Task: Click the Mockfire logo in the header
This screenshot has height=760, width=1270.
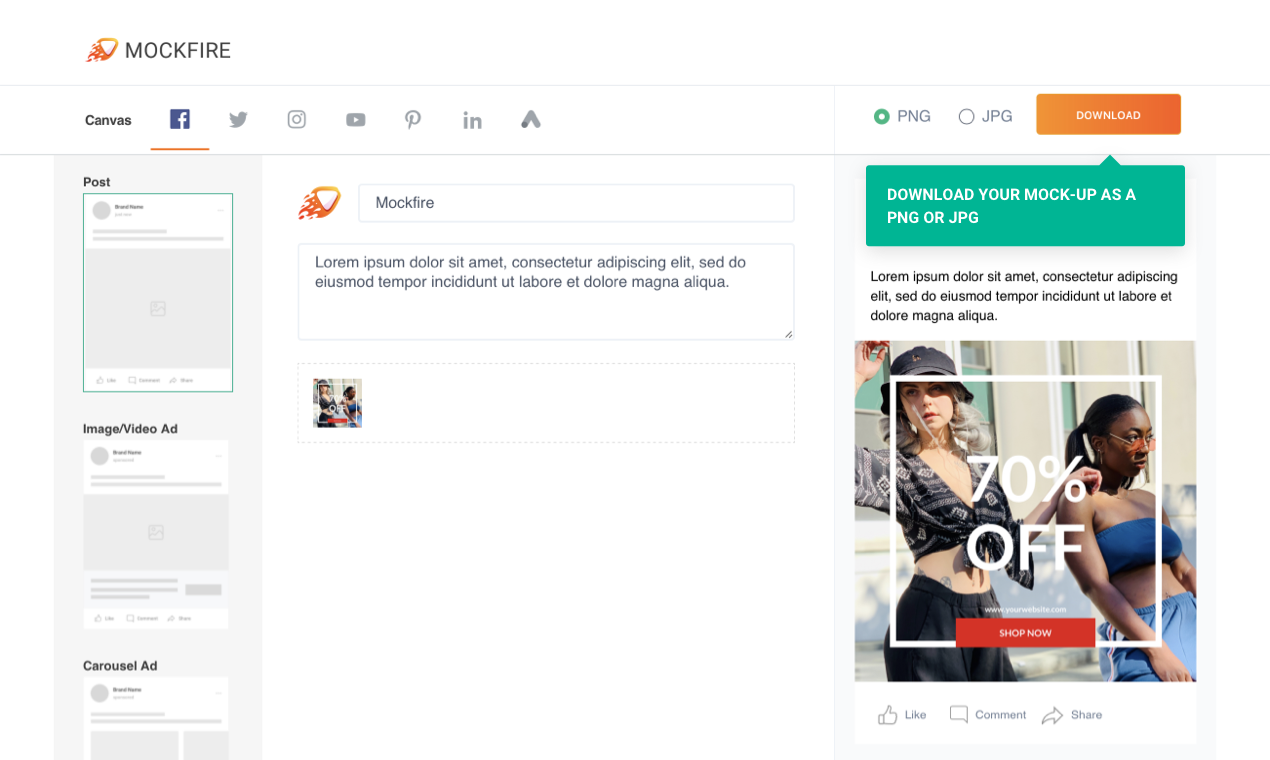Action: click(x=102, y=50)
